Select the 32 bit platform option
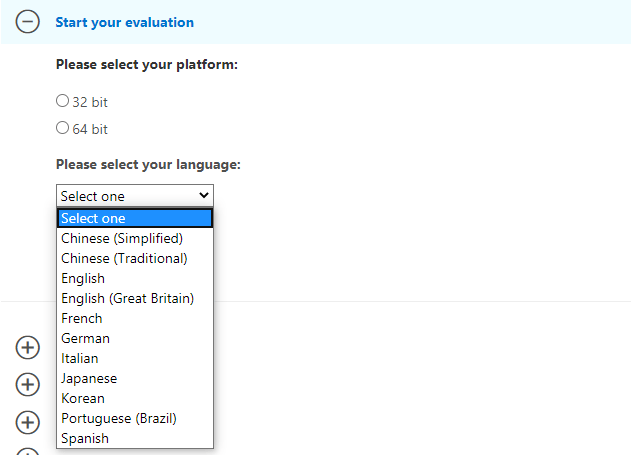Screen dimensions: 631x455 [63, 101]
